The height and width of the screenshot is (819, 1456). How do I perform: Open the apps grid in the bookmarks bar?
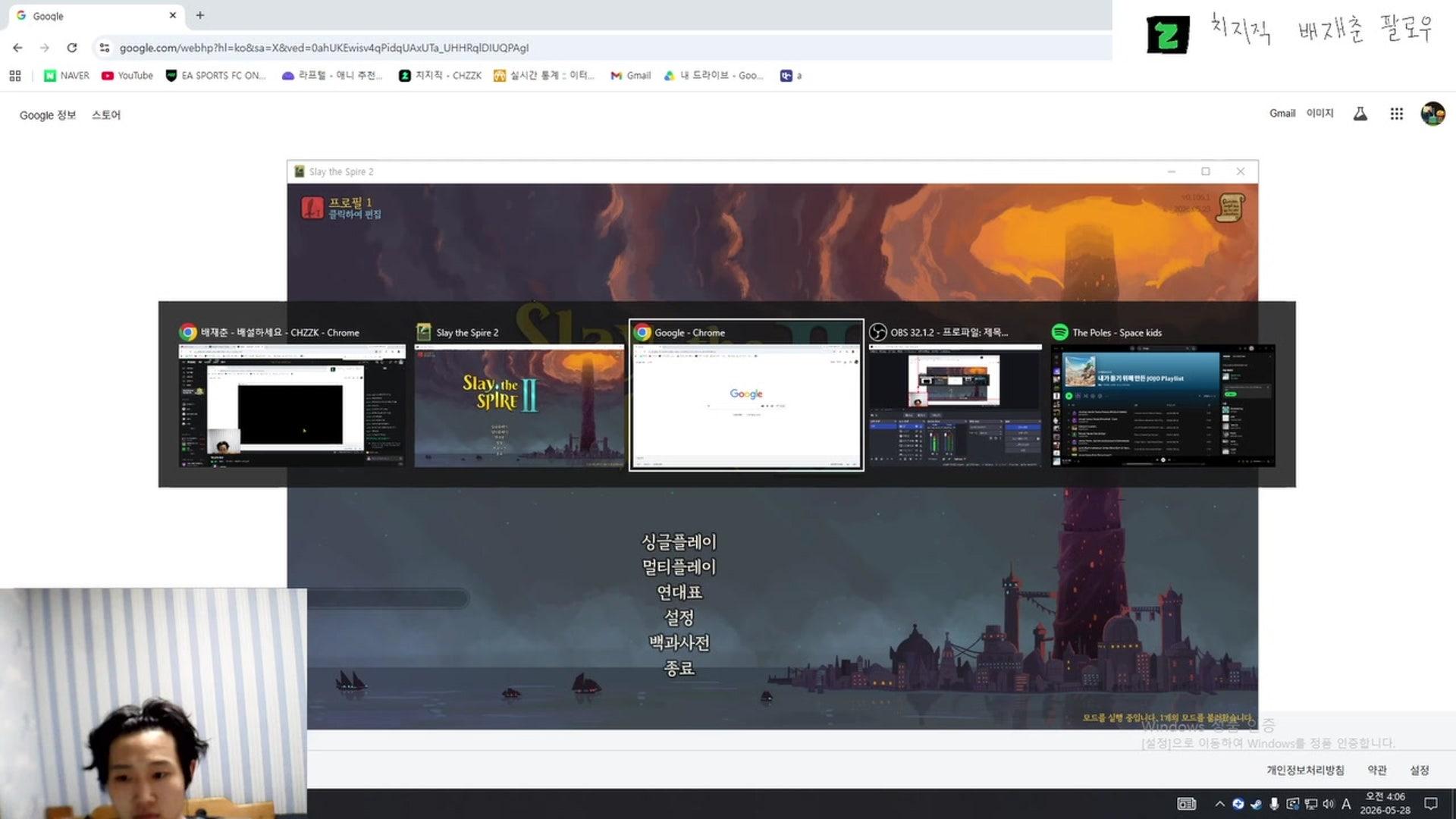15,76
